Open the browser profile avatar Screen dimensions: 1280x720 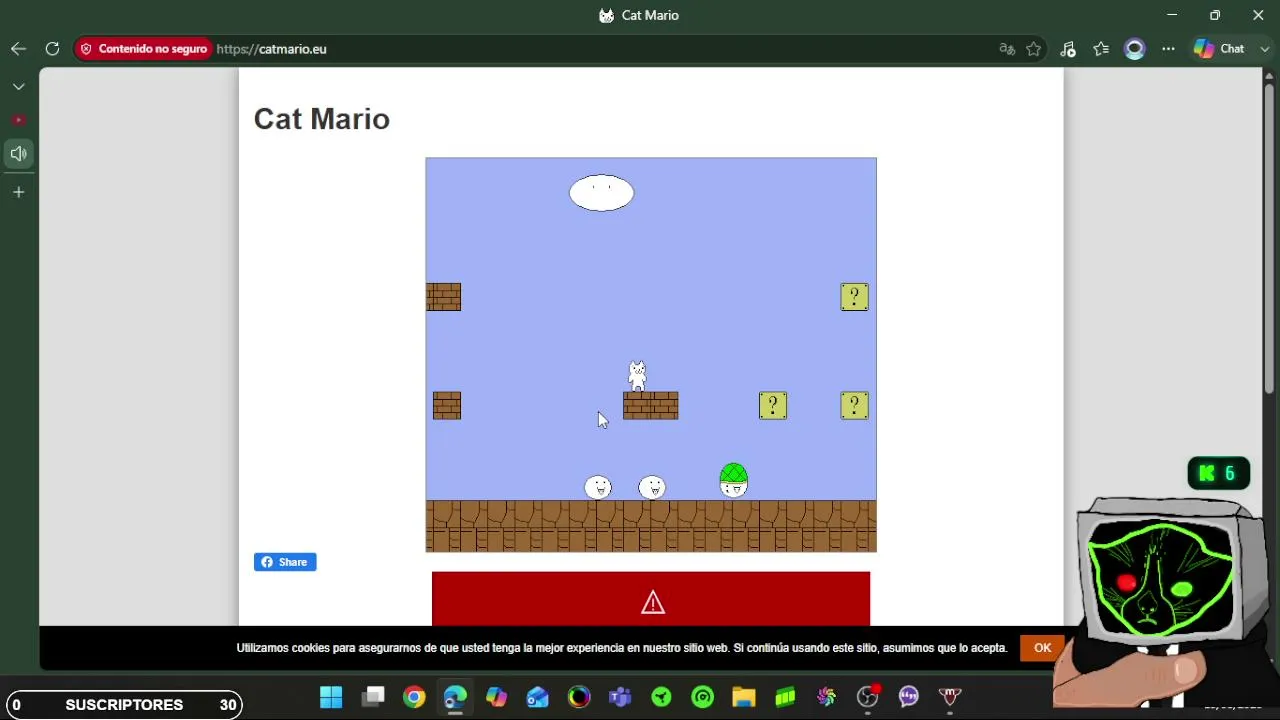click(1135, 48)
